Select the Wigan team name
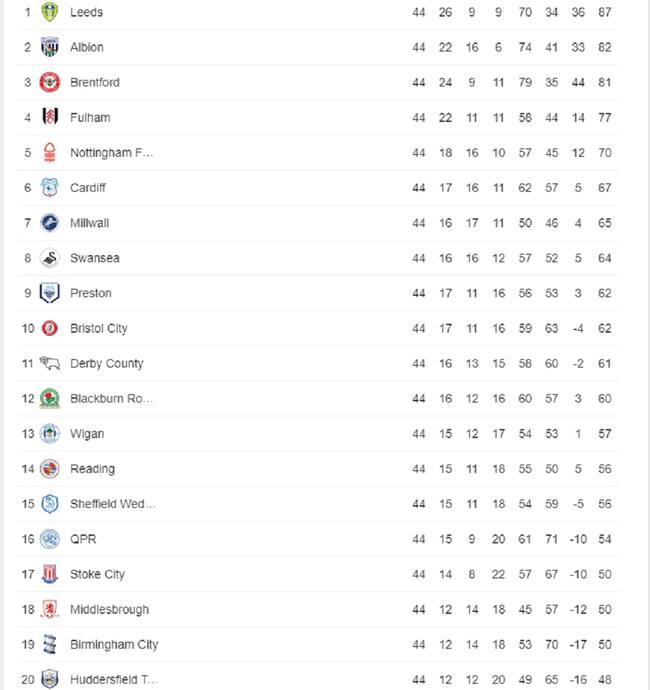The image size is (650, 690). pos(87,434)
